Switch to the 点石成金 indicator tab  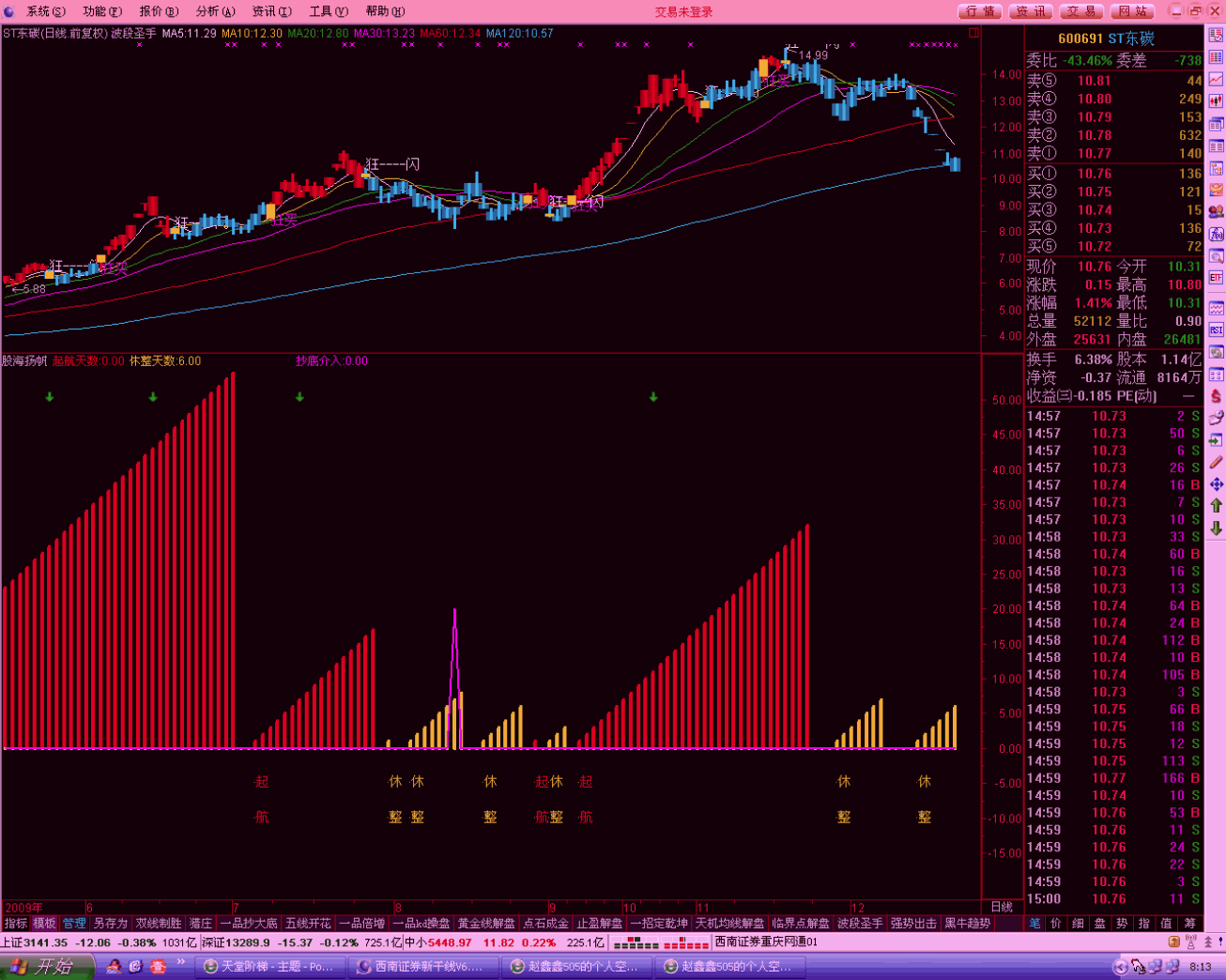[x=546, y=924]
